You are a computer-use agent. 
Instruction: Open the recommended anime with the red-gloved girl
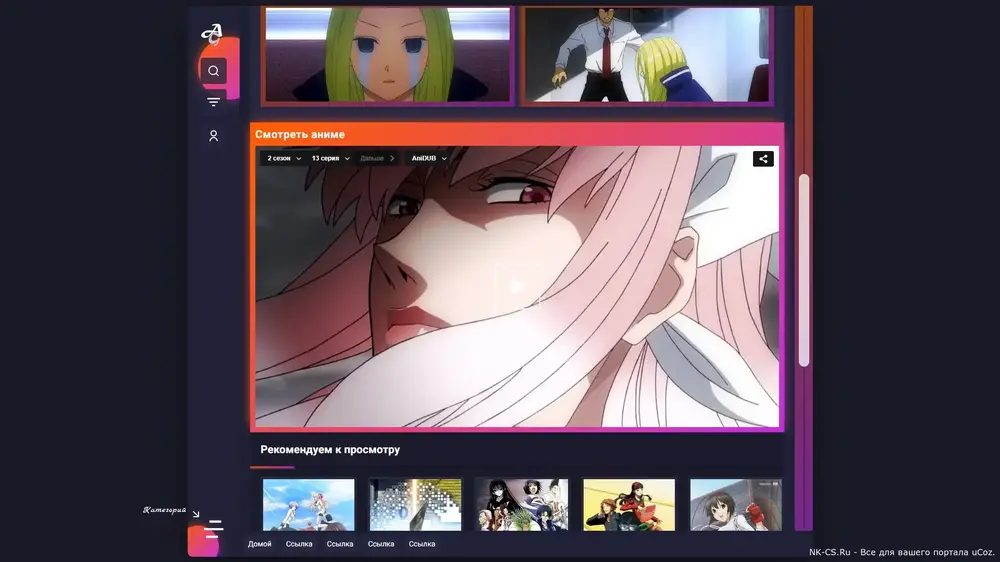point(736,505)
